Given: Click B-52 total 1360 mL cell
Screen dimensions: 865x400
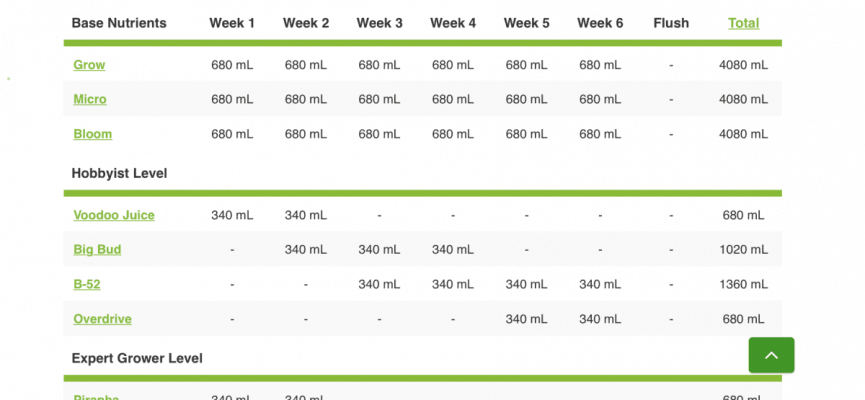Looking at the screenshot, I should [x=743, y=284].
